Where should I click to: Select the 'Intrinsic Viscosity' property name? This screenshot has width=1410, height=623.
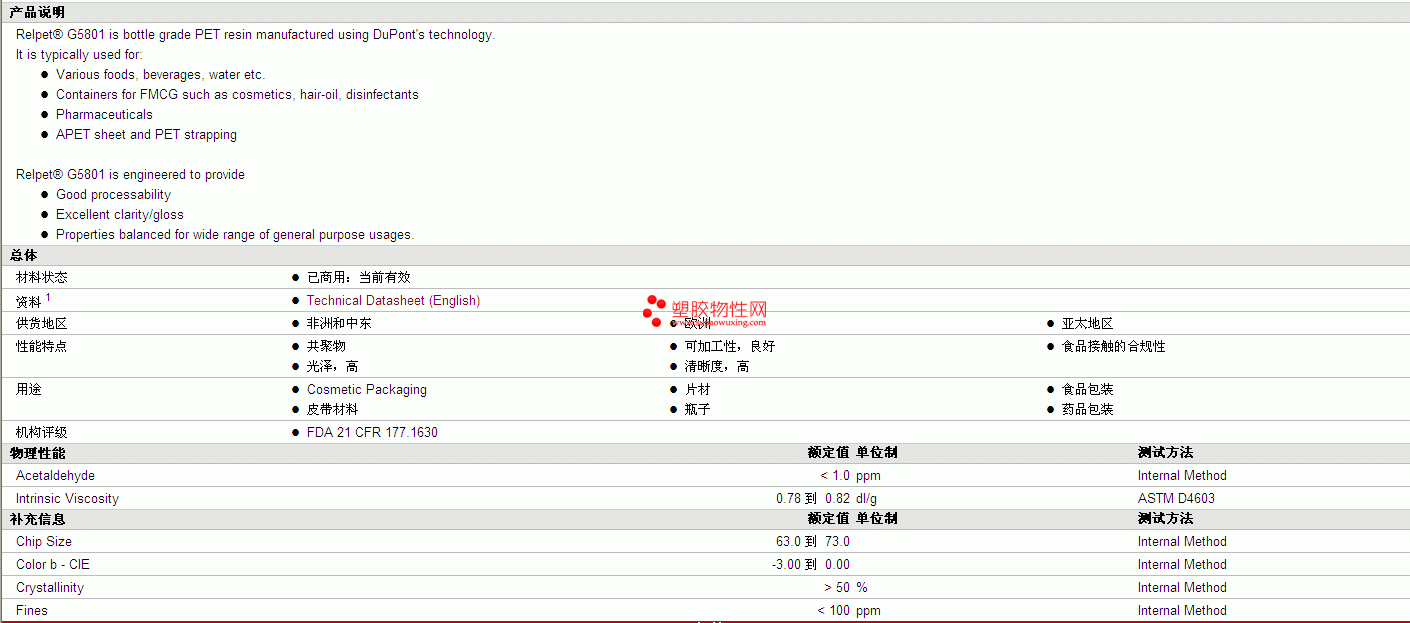(67, 499)
